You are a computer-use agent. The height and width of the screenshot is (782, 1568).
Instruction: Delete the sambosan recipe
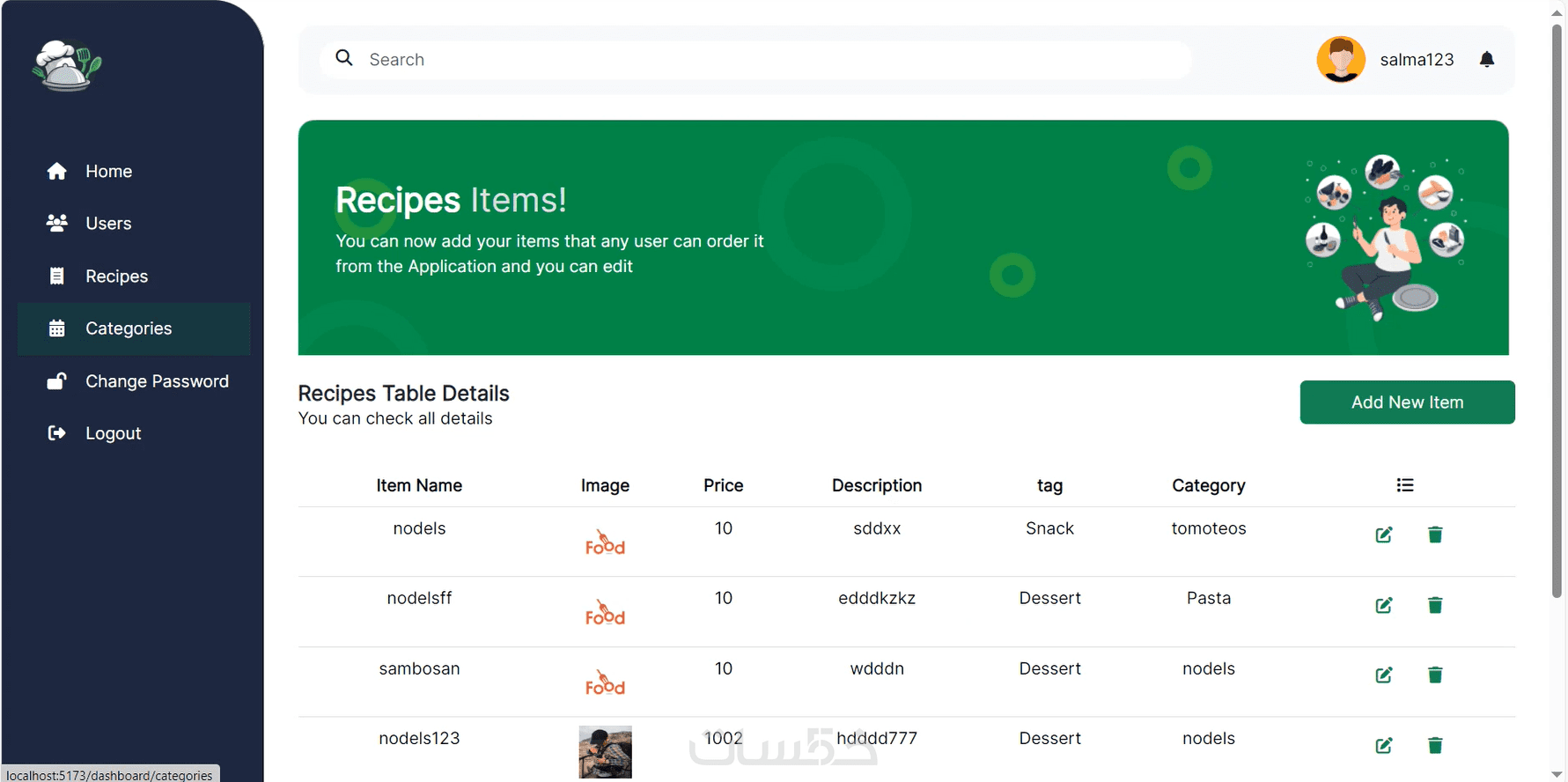[1435, 675]
